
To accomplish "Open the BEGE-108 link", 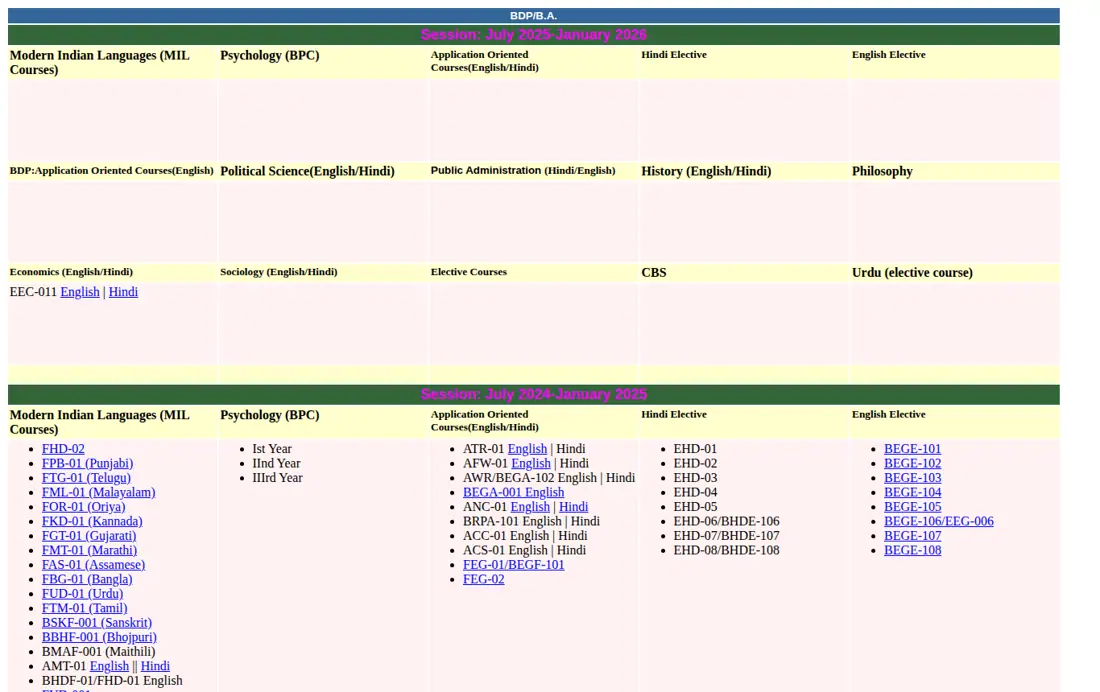I will click(x=913, y=550).
